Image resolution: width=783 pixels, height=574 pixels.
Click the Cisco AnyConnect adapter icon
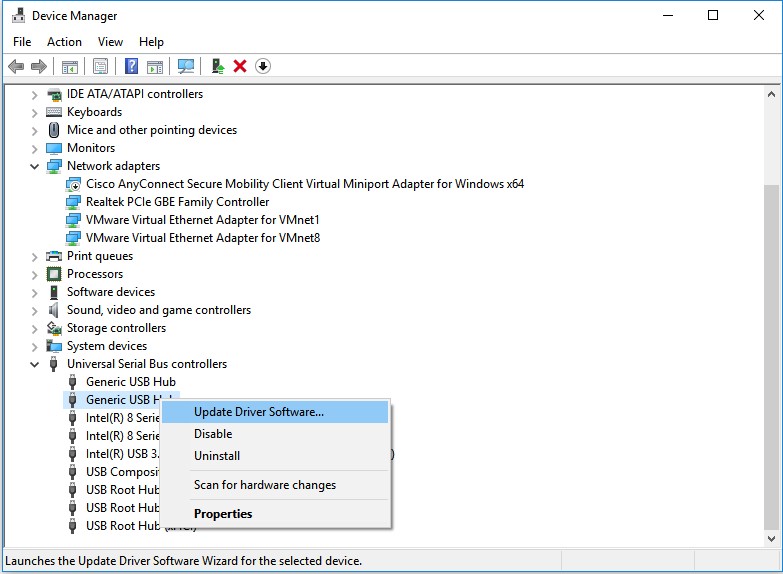73,184
